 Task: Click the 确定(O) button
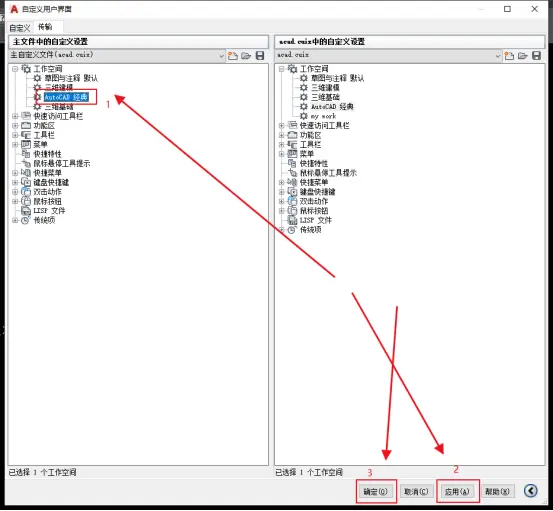[376, 491]
